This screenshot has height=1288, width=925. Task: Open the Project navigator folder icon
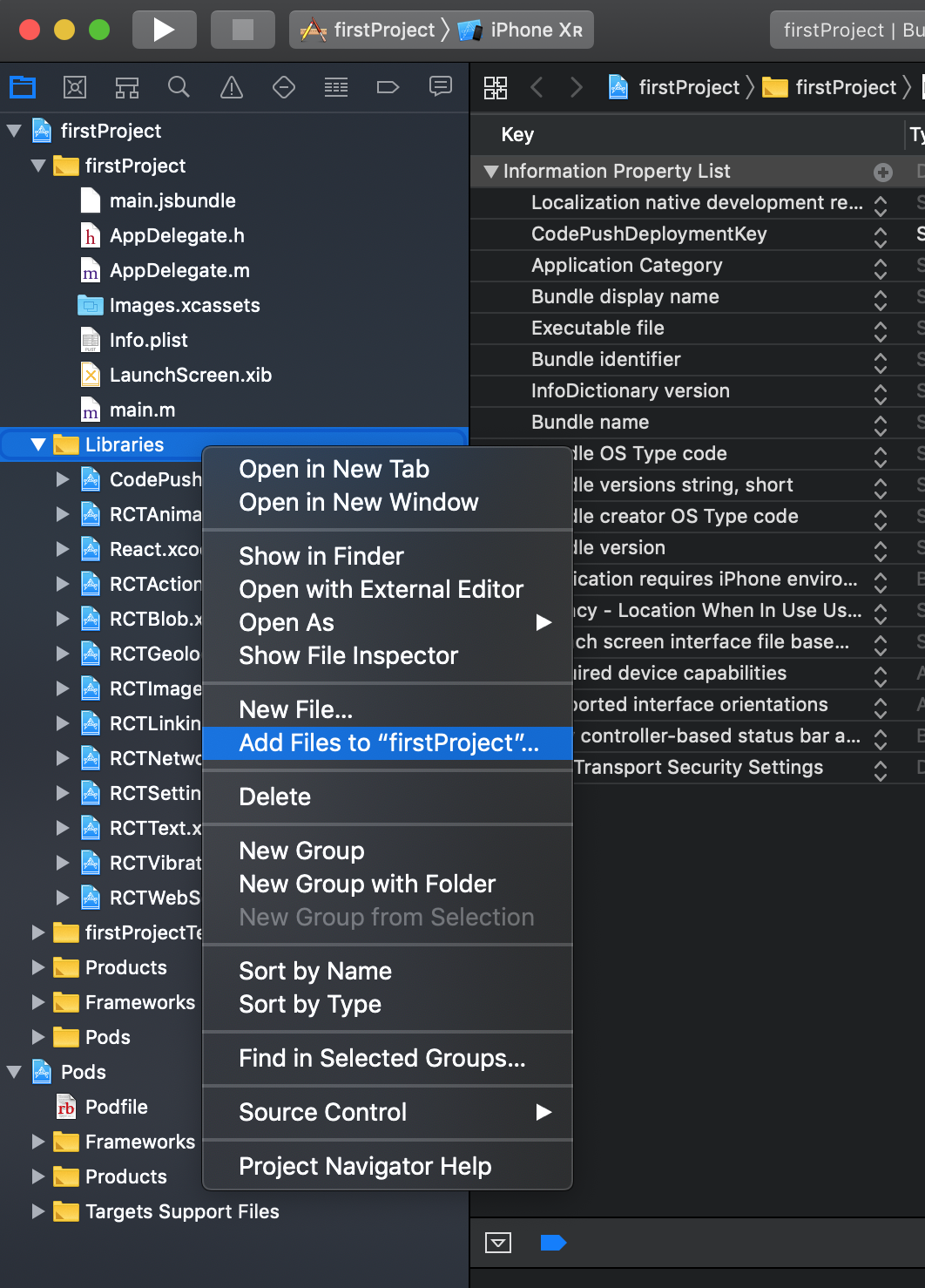(x=23, y=87)
